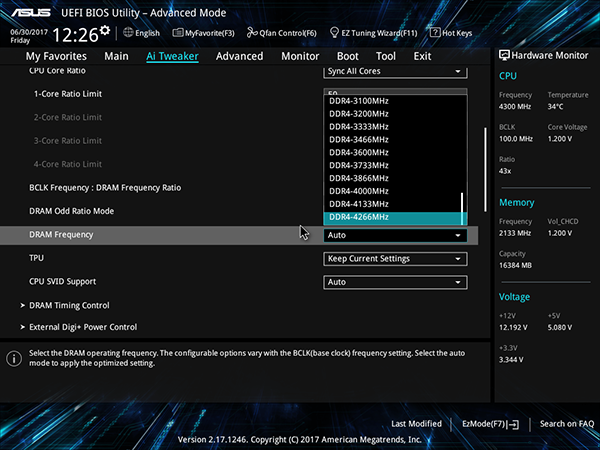Show Hot Keys question icon
The image size is (600, 450).
coord(435,33)
